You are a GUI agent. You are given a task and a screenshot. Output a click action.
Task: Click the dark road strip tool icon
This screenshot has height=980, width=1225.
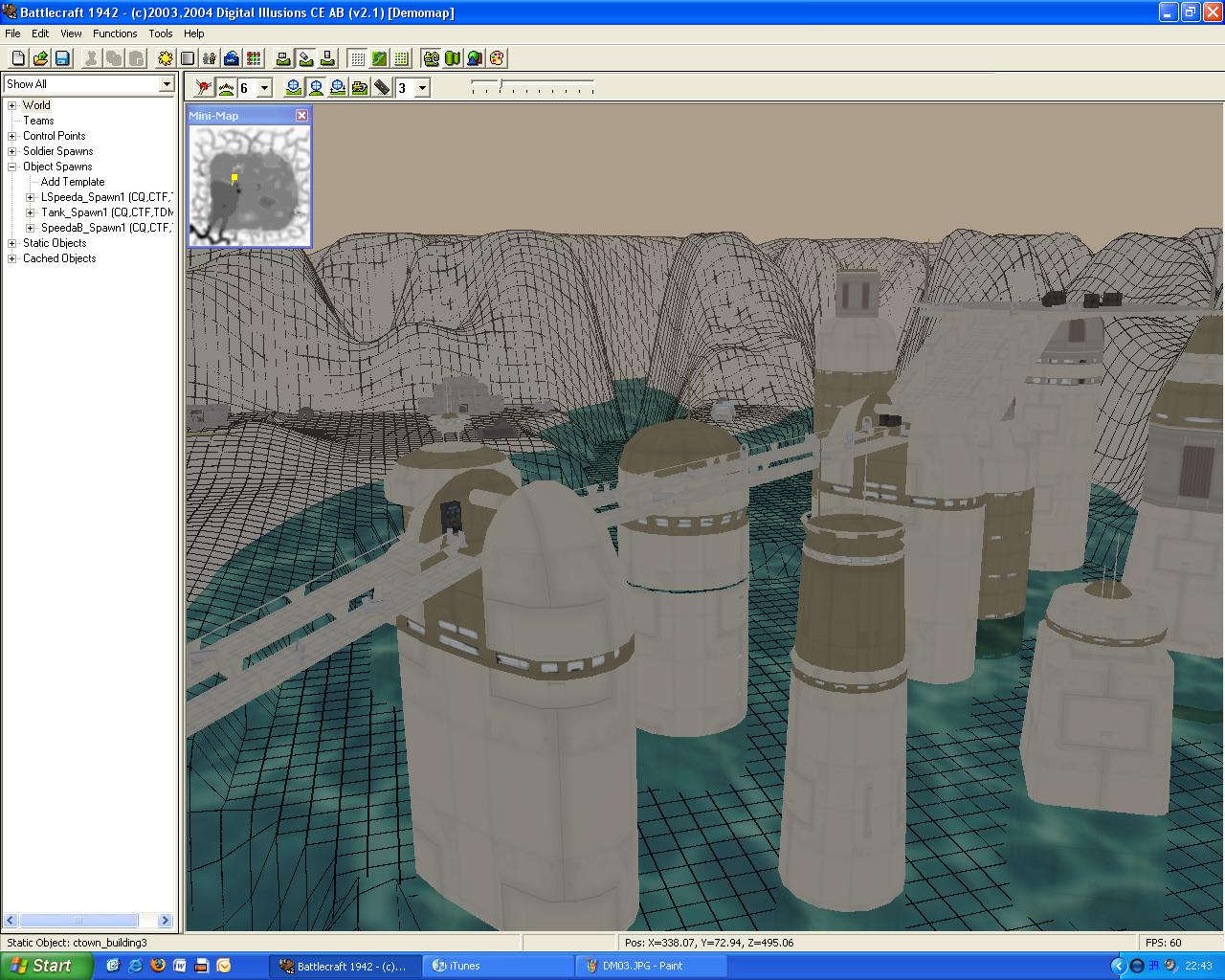(x=382, y=88)
